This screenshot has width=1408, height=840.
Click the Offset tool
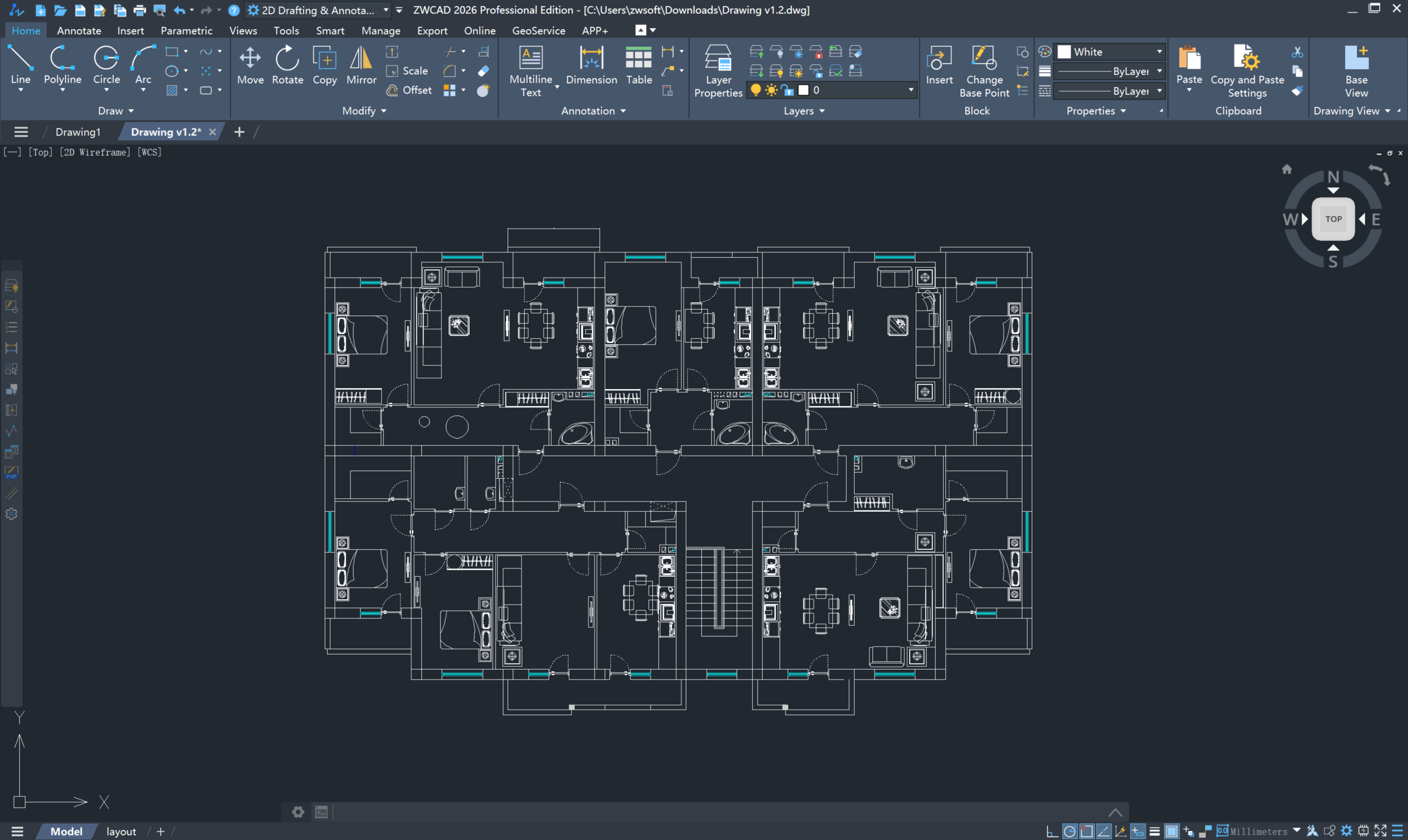pos(409,90)
